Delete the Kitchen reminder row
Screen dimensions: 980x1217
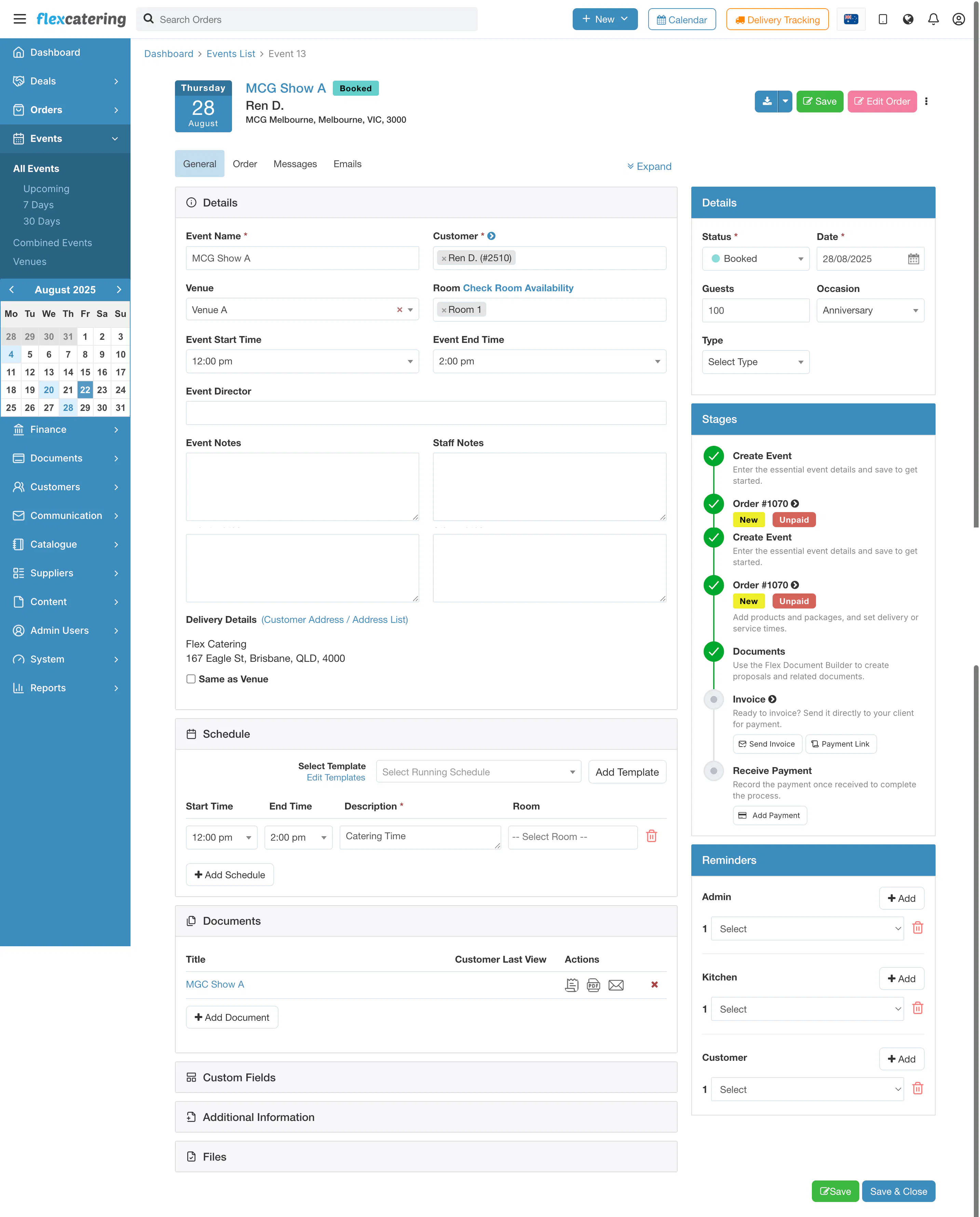coord(918,1007)
